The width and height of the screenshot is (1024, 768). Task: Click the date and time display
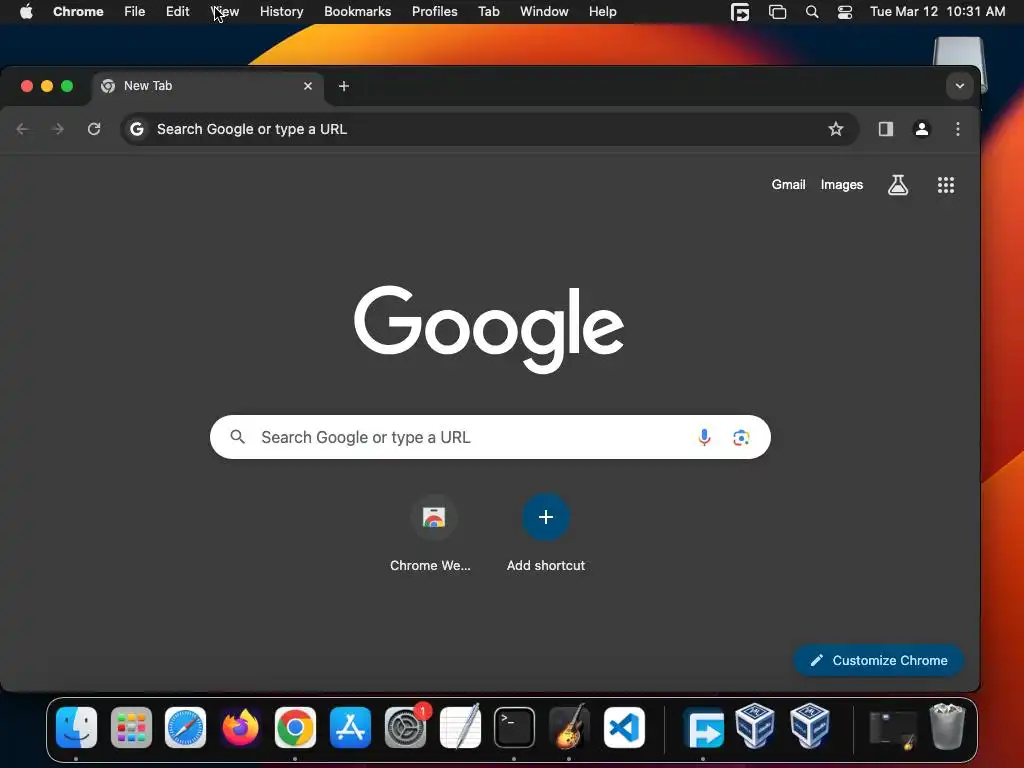coord(937,12)
